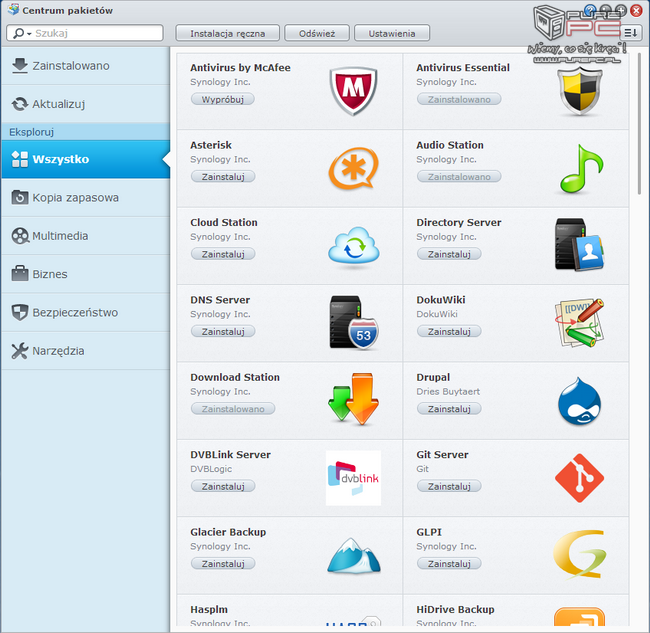Open the Asterisk package icon

click(353, 168)
